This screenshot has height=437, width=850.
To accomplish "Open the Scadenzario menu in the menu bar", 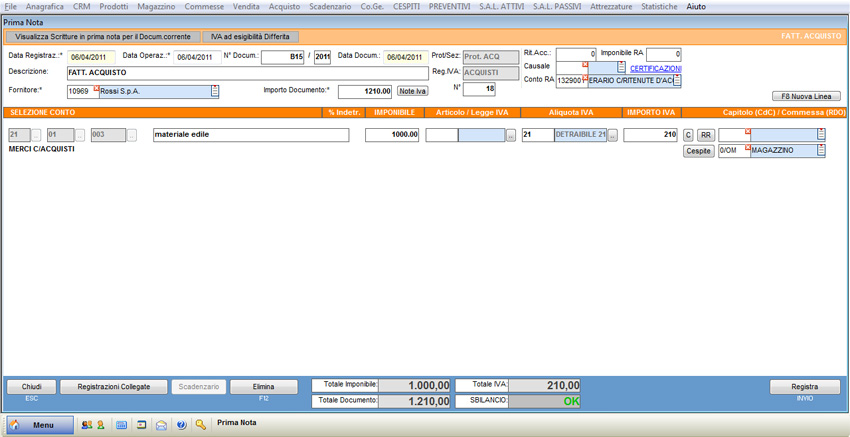I will 330,6.
